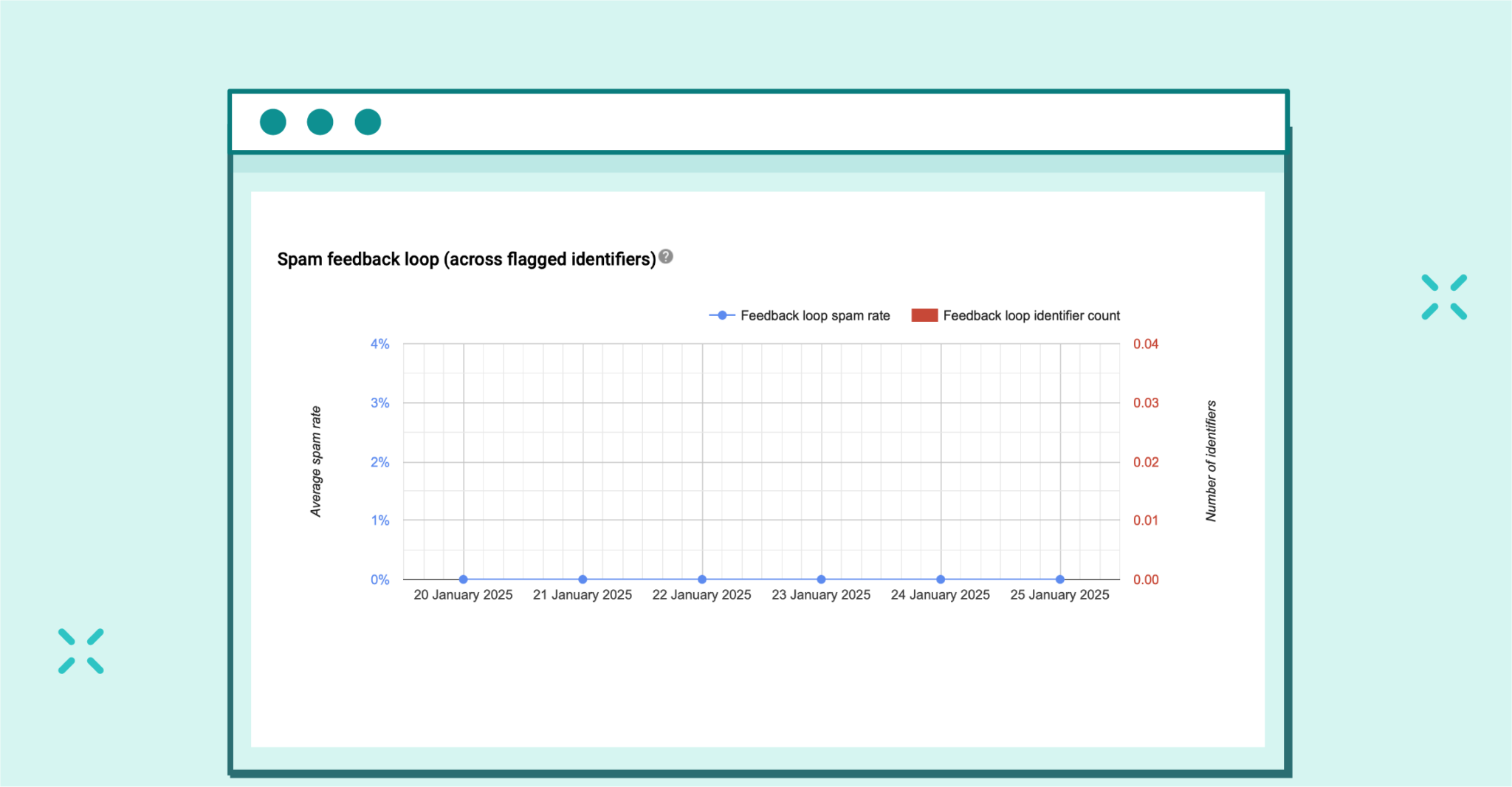
Task: Toggle visibility of the 25 January data point
Action: [x=1059, y=579]
